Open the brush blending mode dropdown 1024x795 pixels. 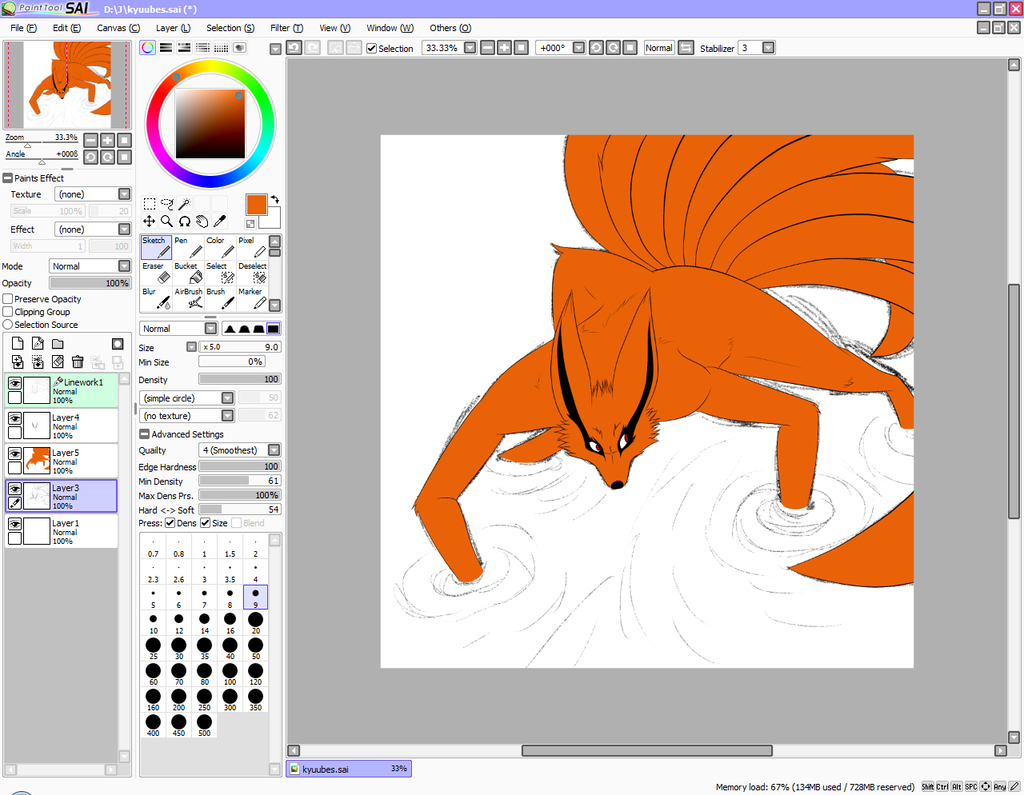point(210,329)
